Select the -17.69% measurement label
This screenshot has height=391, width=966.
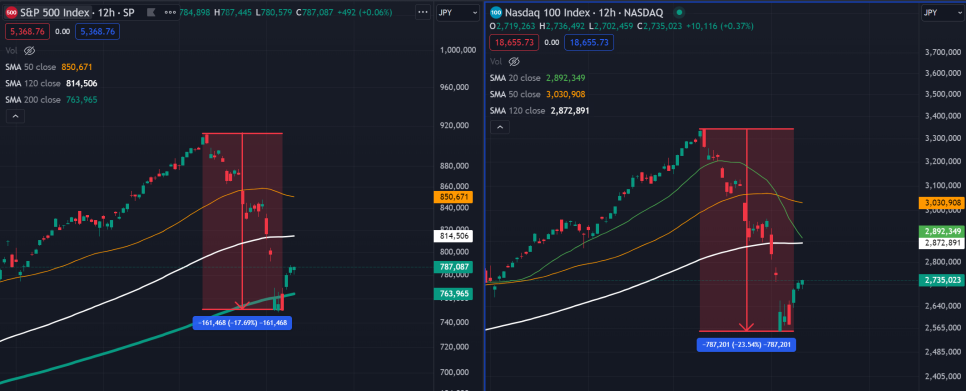(x=242, y=321)
